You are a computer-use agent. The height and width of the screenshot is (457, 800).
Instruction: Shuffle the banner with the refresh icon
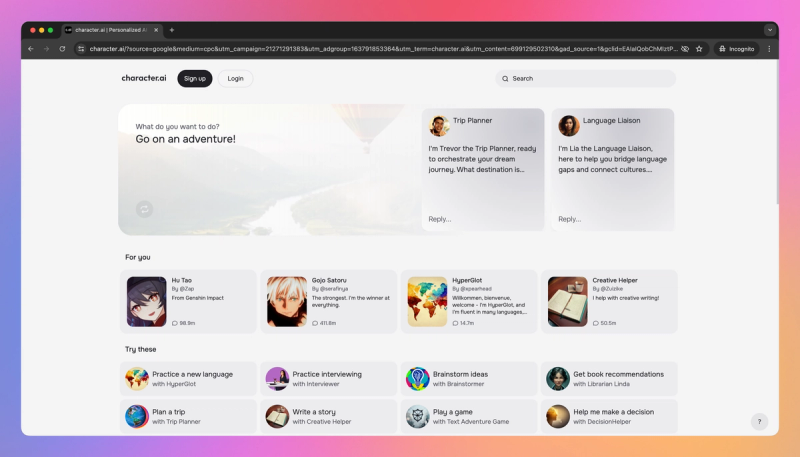(x=144, y=209)
